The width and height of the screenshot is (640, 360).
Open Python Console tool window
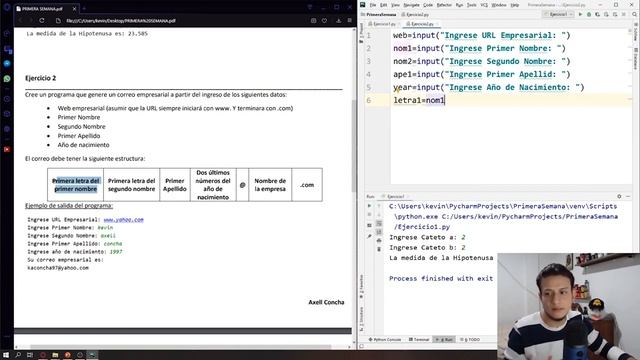click(x=385, y=340)
